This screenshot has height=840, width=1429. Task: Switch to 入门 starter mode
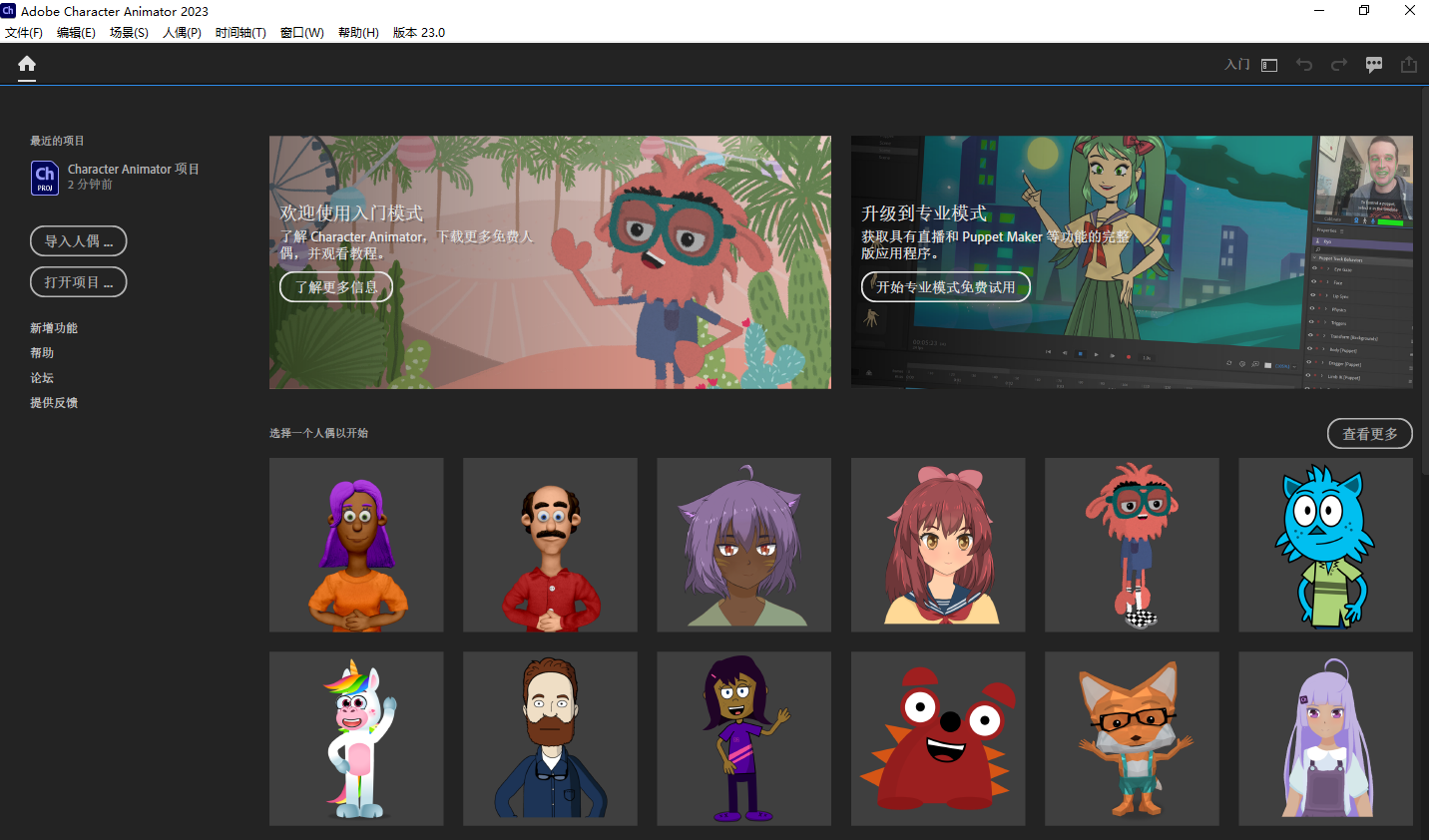1237,65
